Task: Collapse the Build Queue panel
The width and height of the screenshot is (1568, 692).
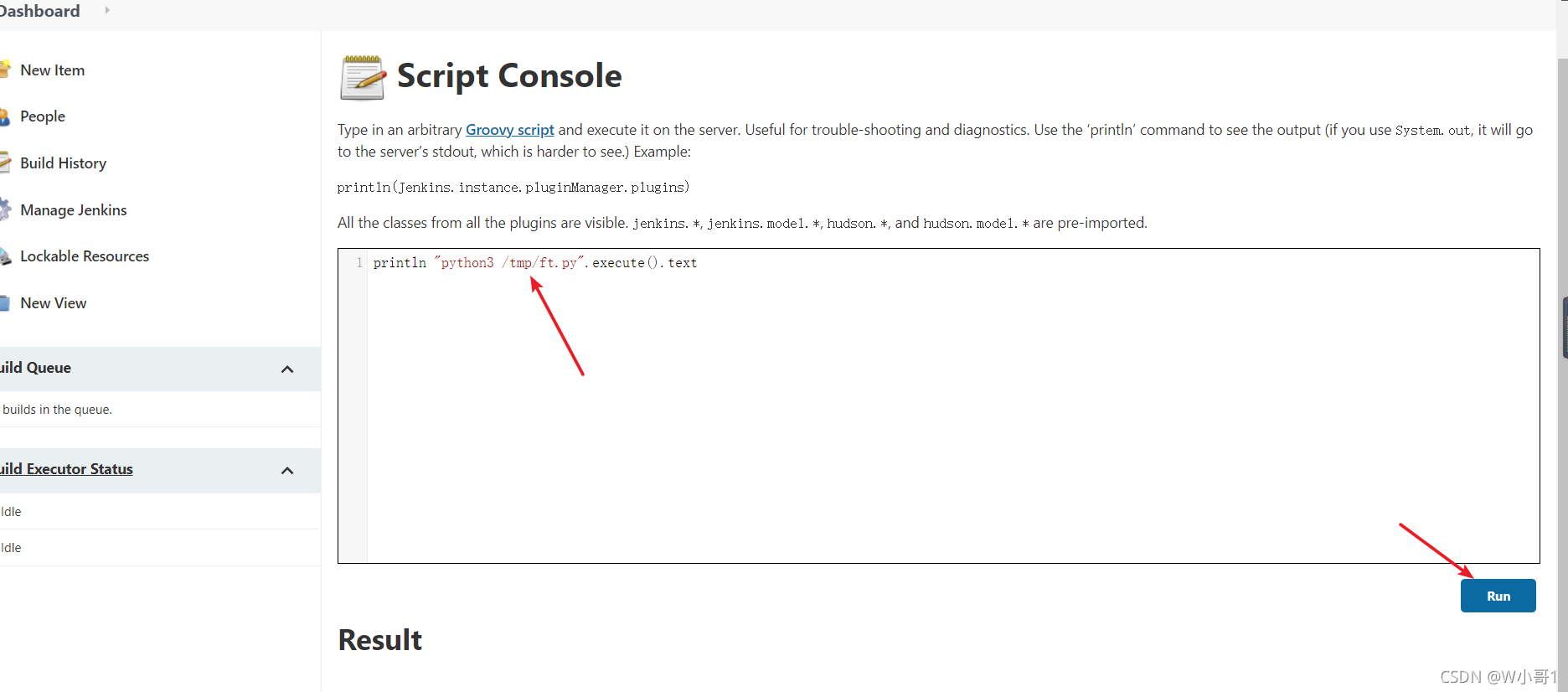Action: (x=287, y=369)
